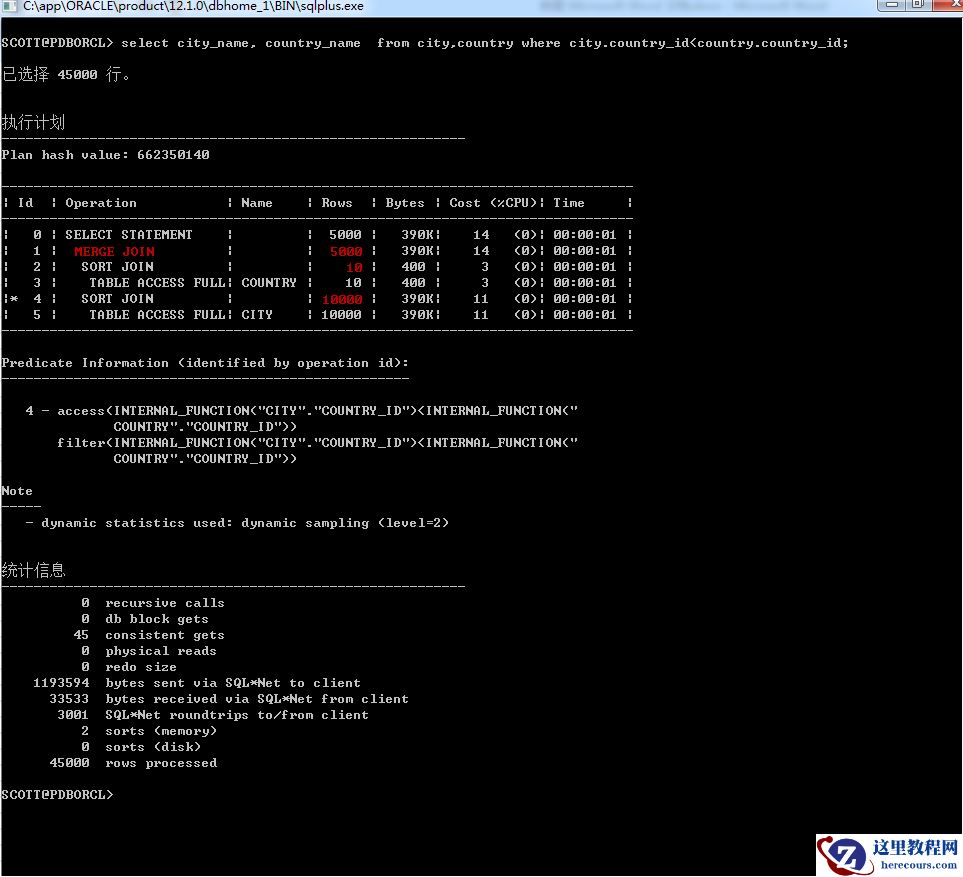
Task: Maximize the sqlplus console window
Action: (x=916, y=6)
